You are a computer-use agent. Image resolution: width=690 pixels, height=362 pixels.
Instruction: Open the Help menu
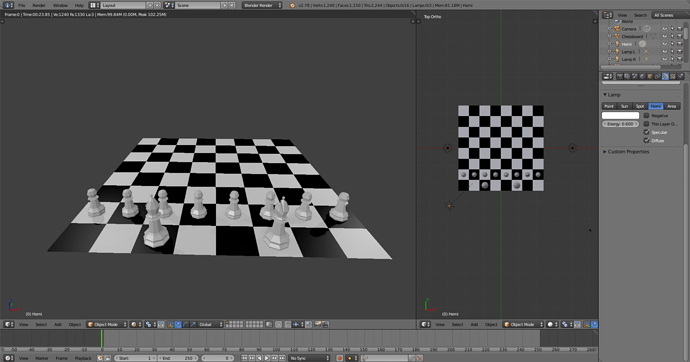point(79,5)
